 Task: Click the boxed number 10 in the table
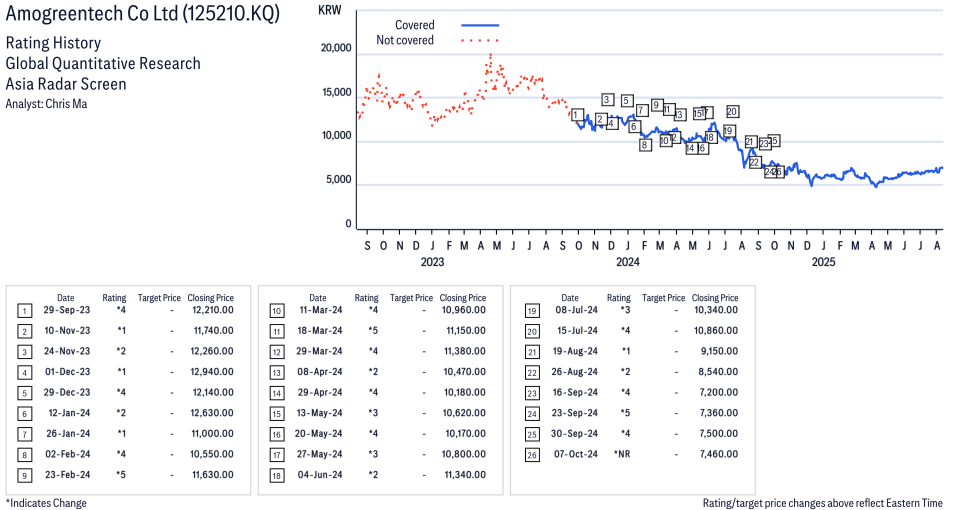click(277, 311)
